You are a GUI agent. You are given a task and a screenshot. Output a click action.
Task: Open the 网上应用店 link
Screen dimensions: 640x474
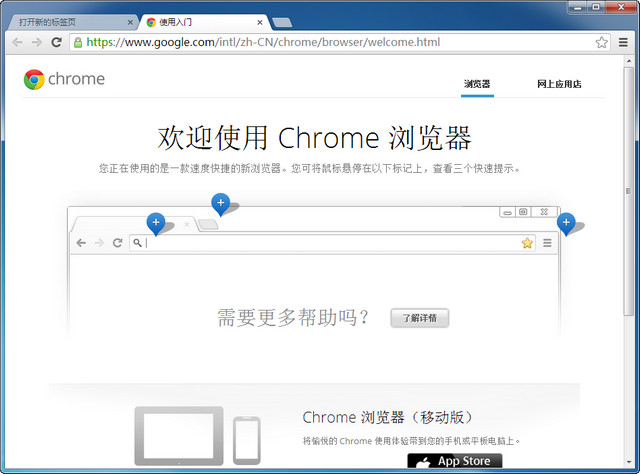(x=558, y=84)
